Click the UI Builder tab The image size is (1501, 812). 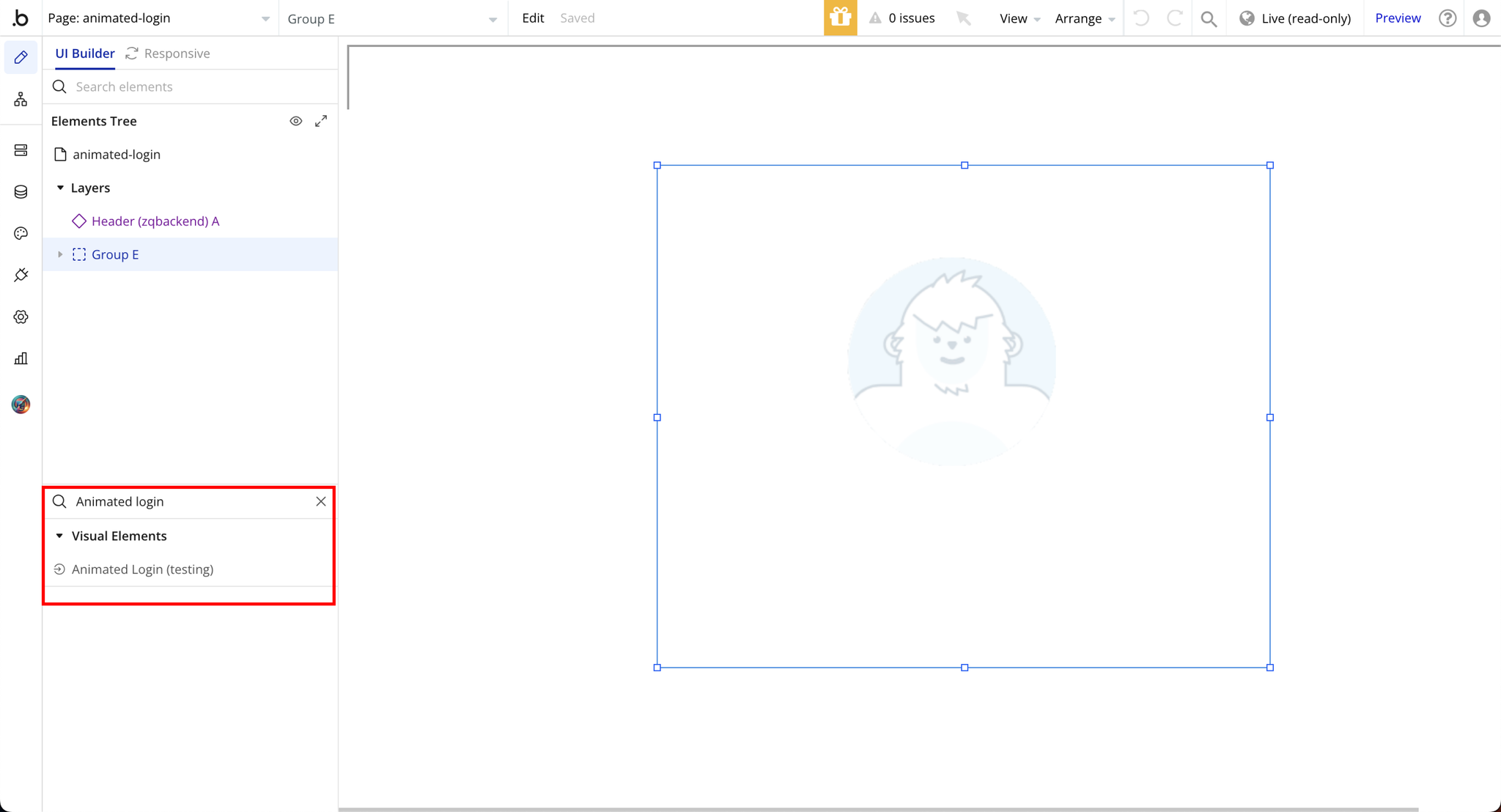point(84,53)
